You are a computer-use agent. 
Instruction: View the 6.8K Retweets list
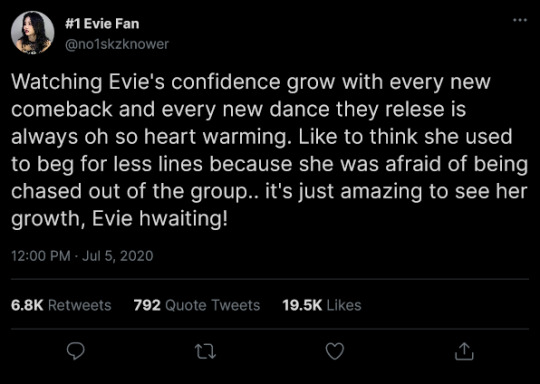point(61,305)
